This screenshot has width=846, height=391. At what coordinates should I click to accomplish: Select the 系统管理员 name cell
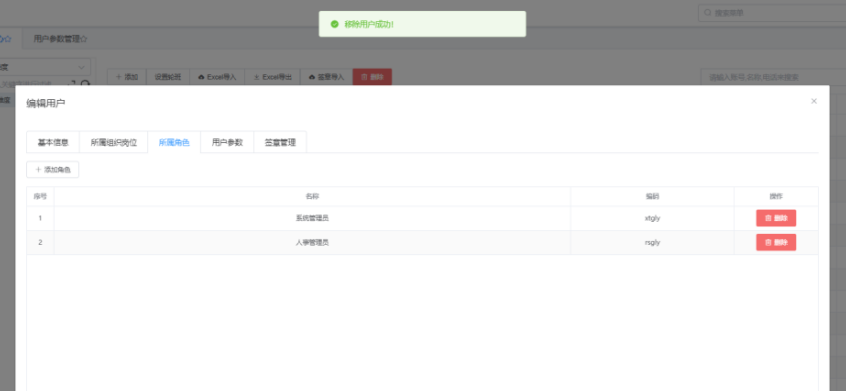[x=312, y=218]
